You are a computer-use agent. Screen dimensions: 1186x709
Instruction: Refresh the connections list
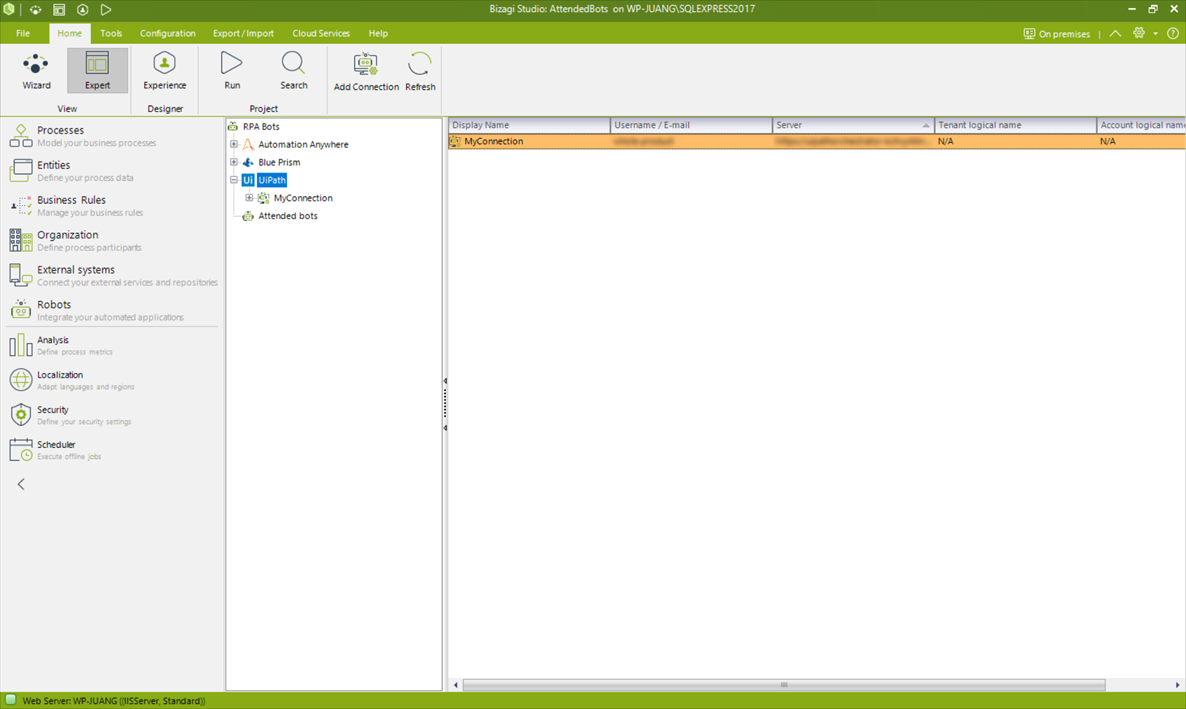click(x=420, y=72)
